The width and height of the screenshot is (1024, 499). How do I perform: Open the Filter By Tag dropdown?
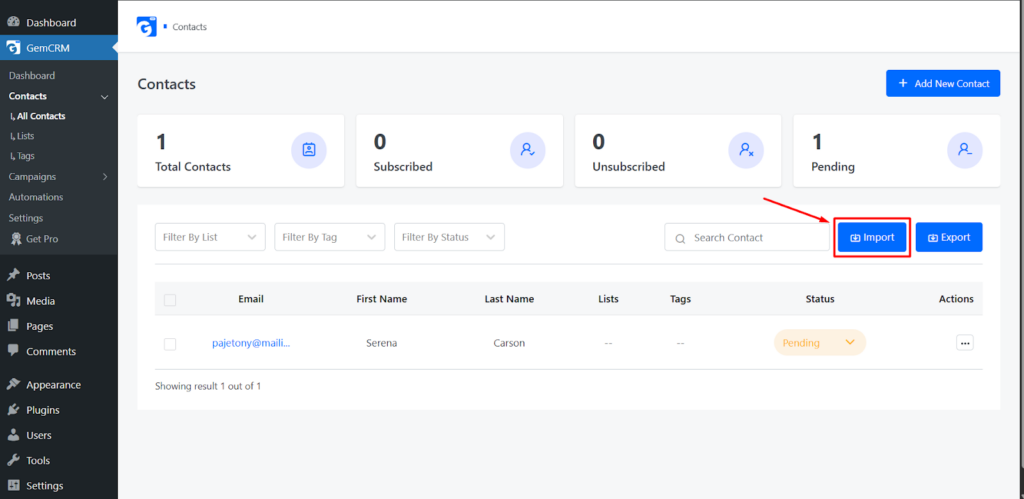click(330, 237)
